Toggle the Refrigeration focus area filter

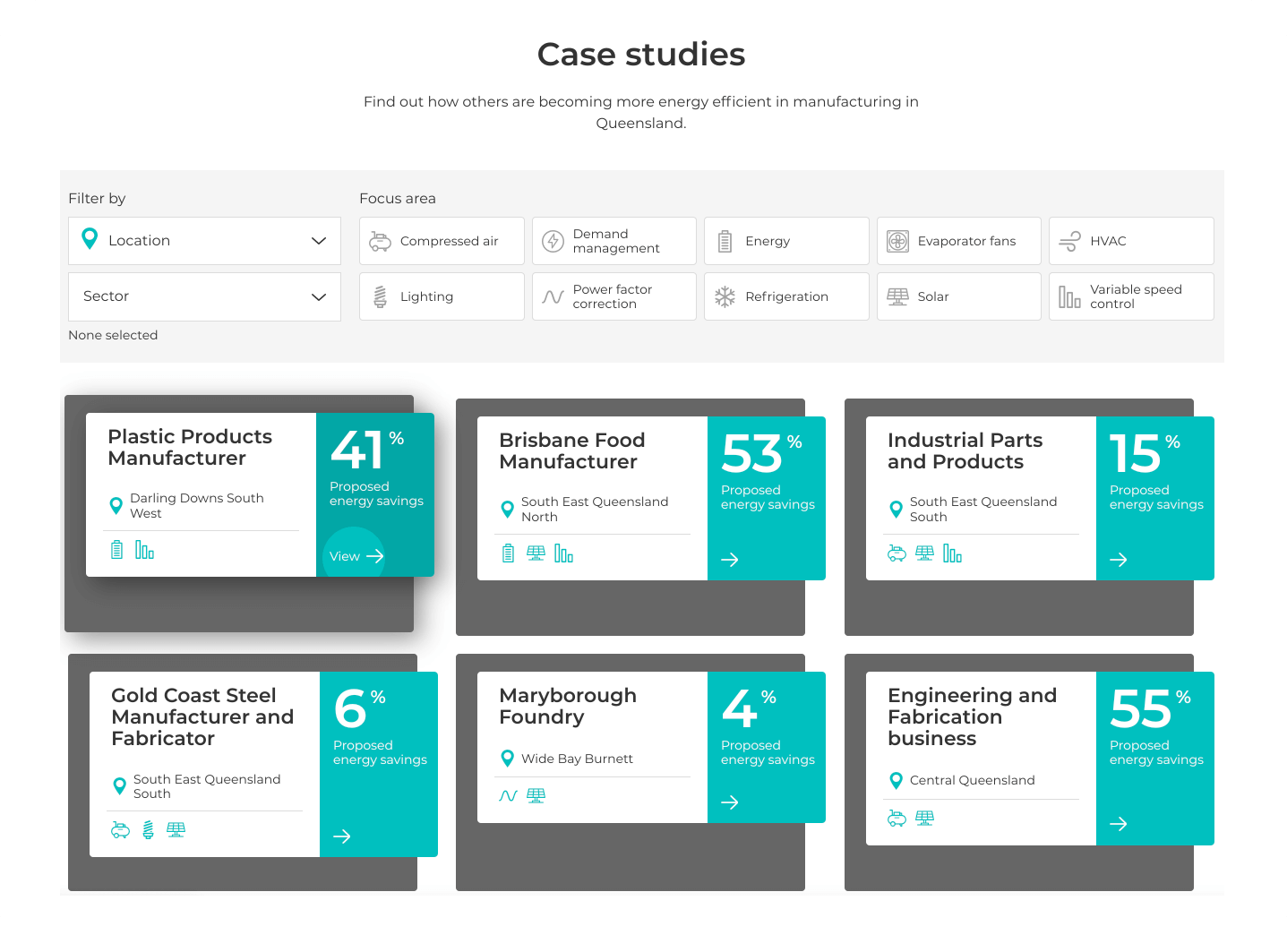pyautogui.click(x=785, y=296)
